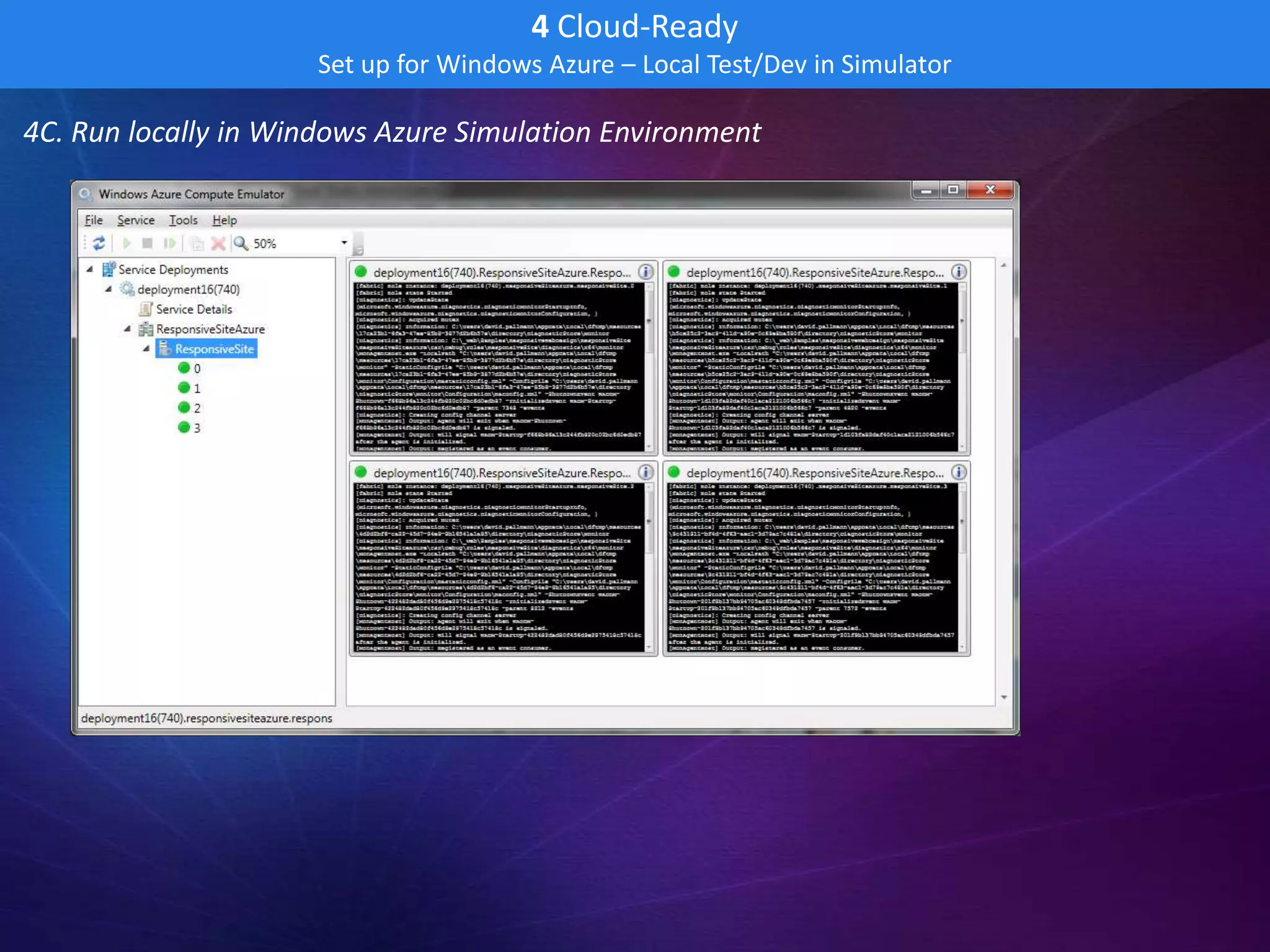Click the grey Stop square toolbar icon

point(147,243)
